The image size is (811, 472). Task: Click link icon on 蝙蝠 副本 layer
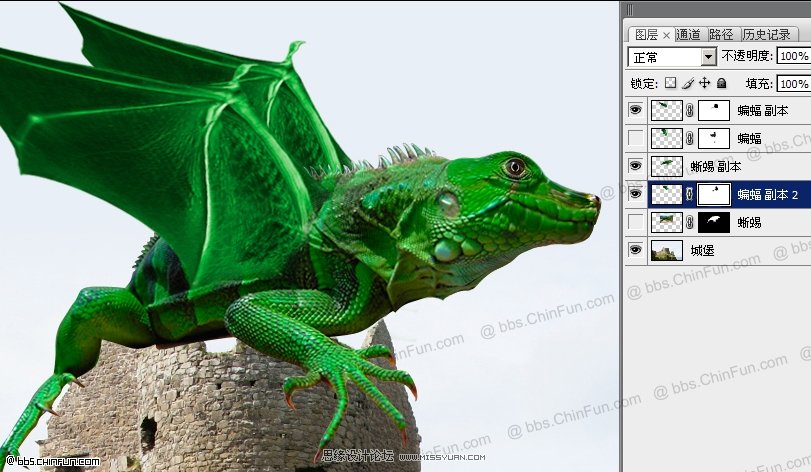click(x=690, y=110)
